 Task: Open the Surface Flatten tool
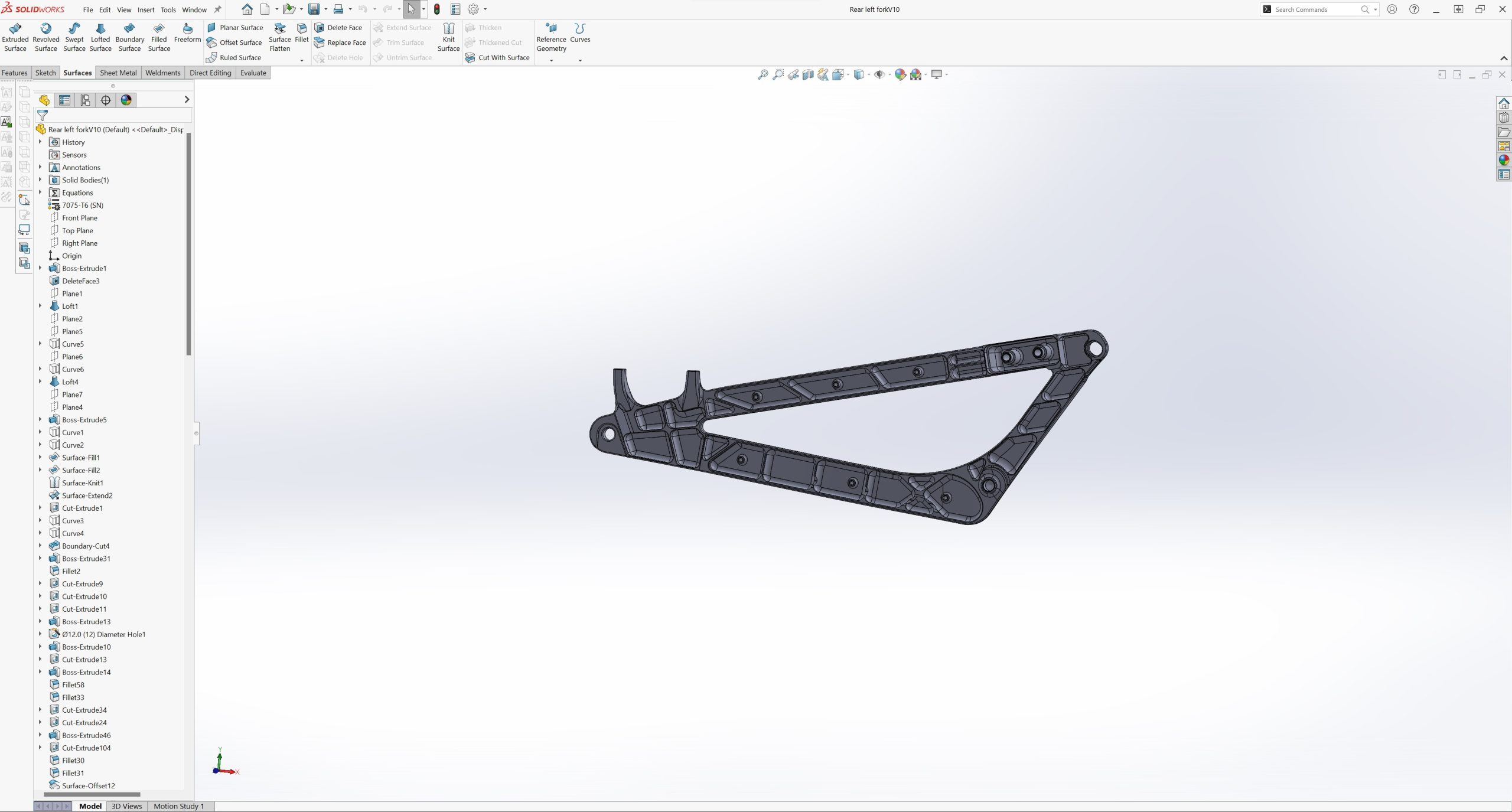279,37
